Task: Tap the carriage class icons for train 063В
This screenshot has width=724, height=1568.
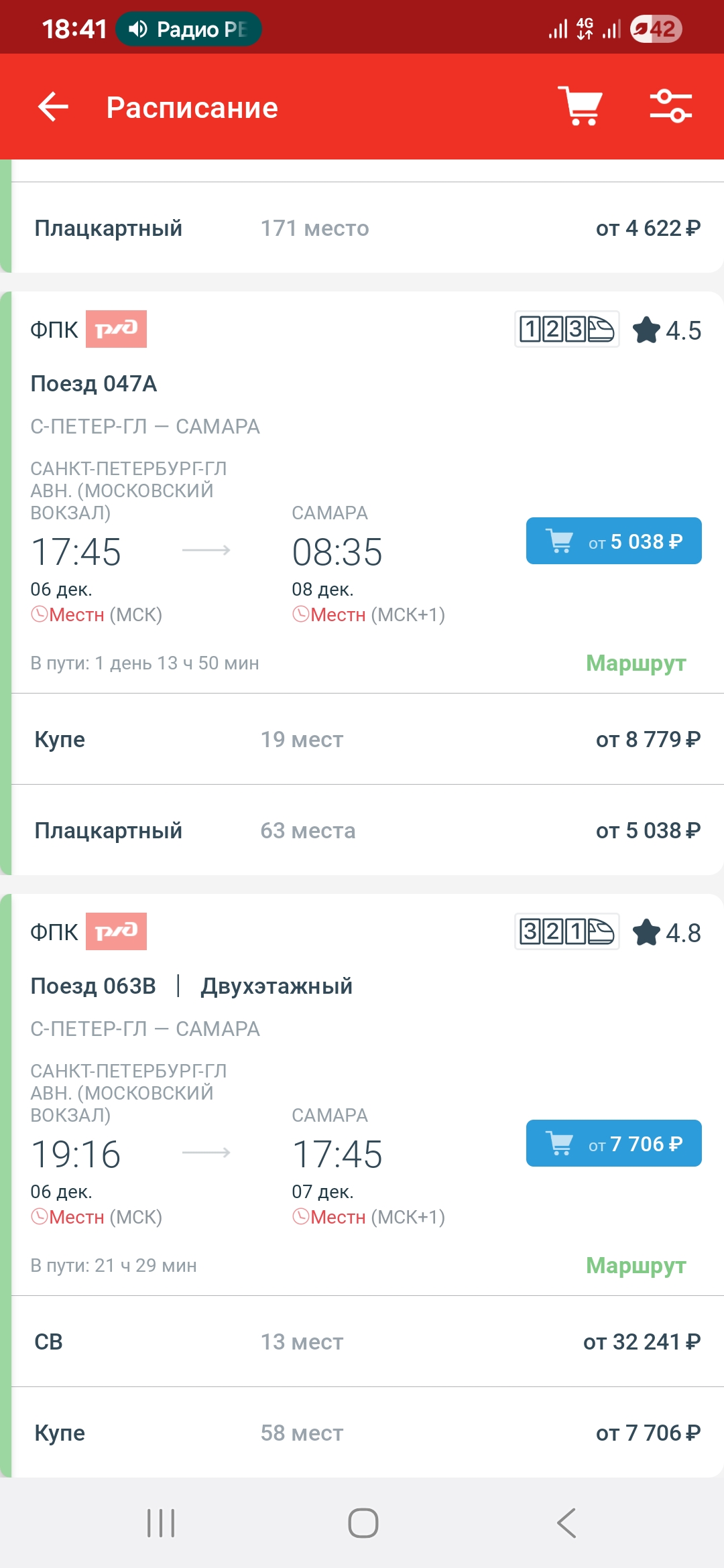Action: click(566, 931)
